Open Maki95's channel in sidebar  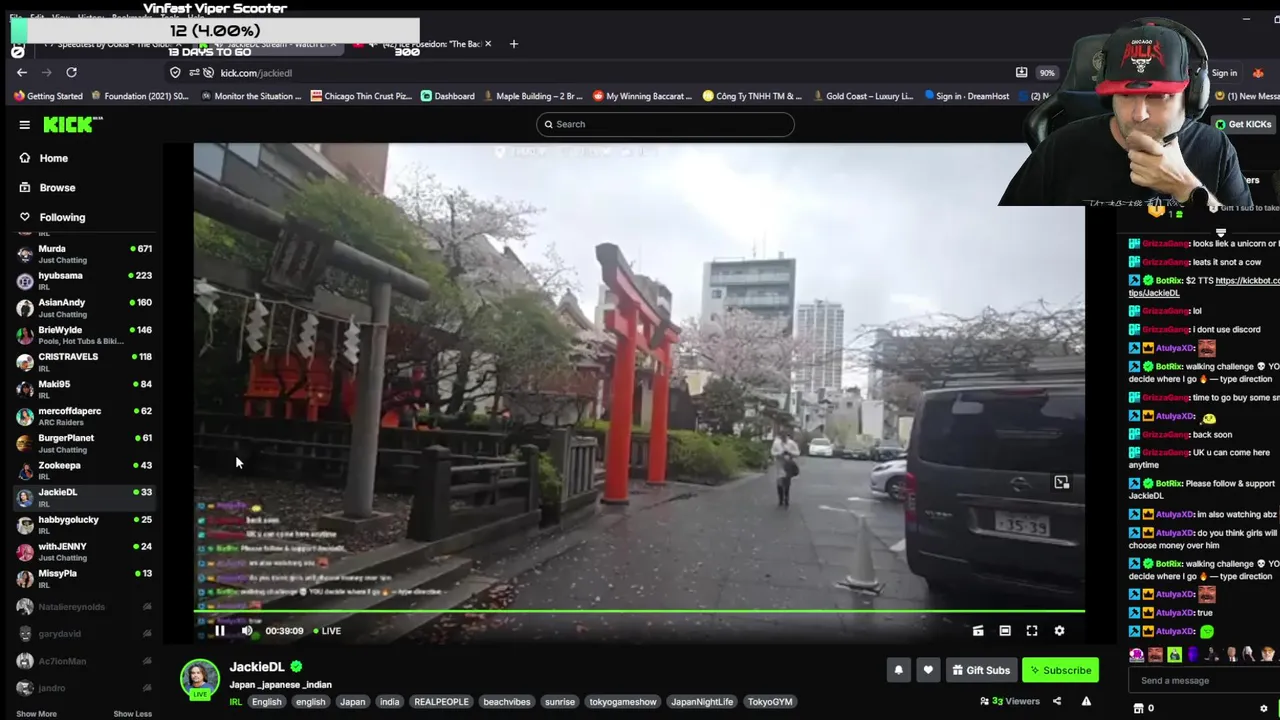coord(84,388)
